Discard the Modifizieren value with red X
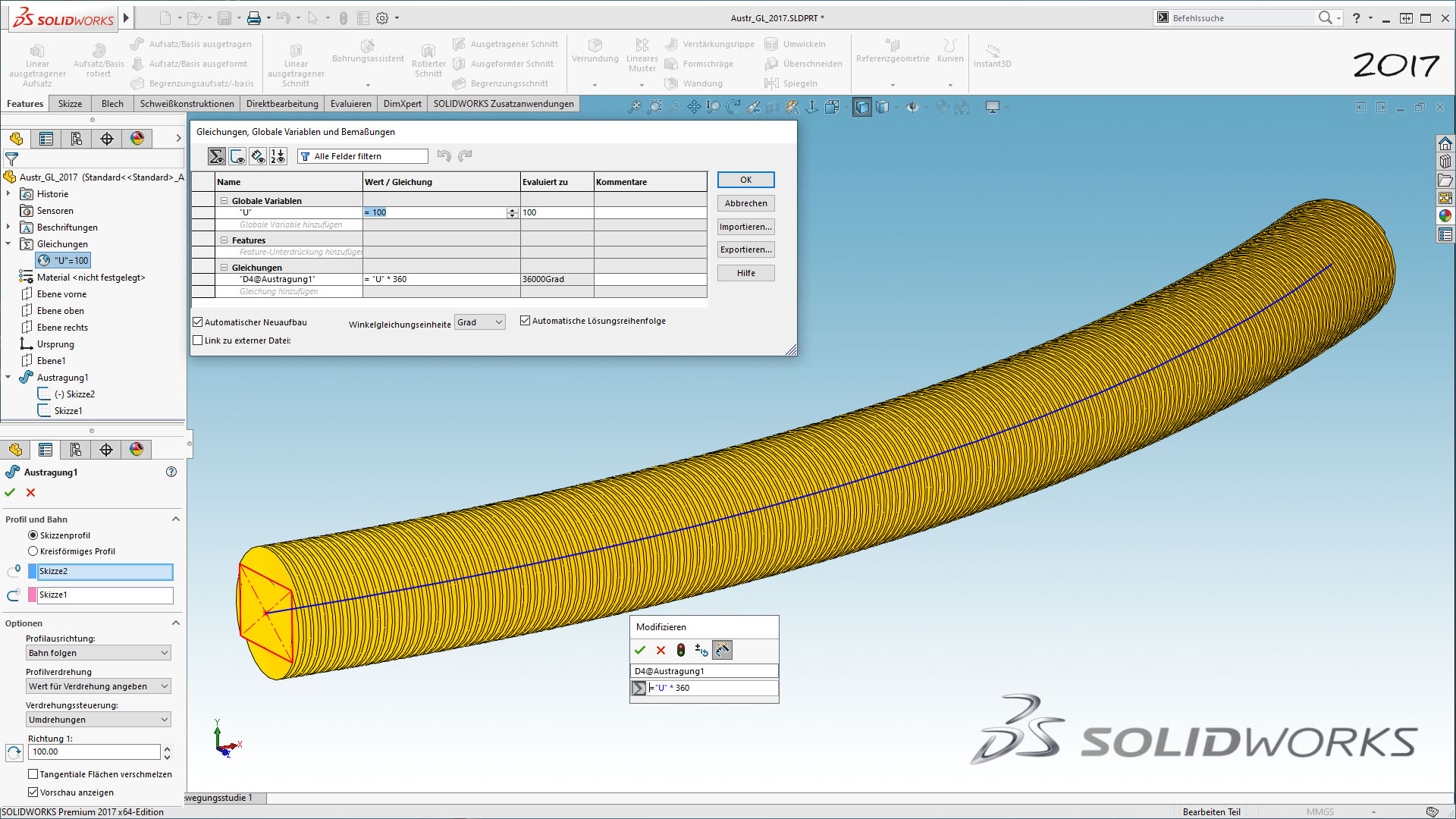This screenshot has height=819, width=1456. coord(661,650)
